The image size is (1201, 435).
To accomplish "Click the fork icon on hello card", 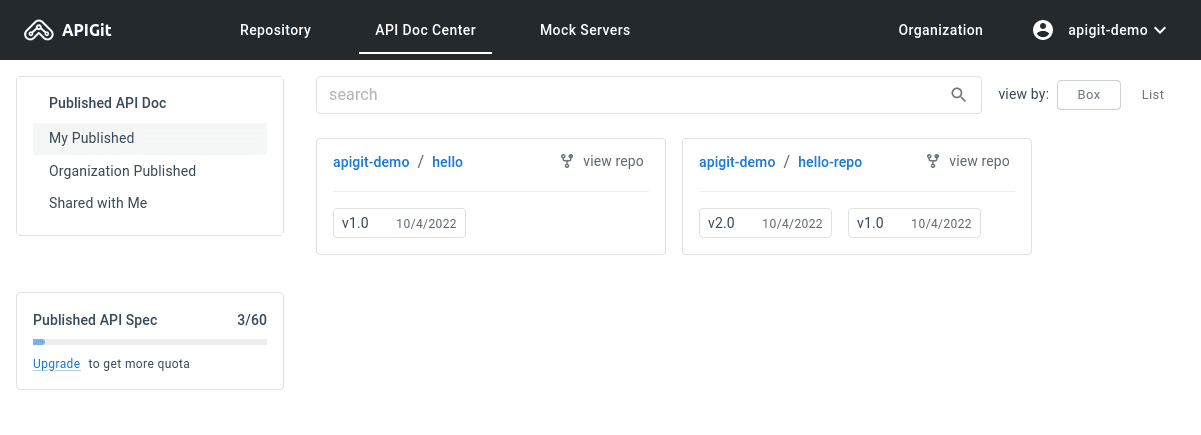I will tap(567, 161).
